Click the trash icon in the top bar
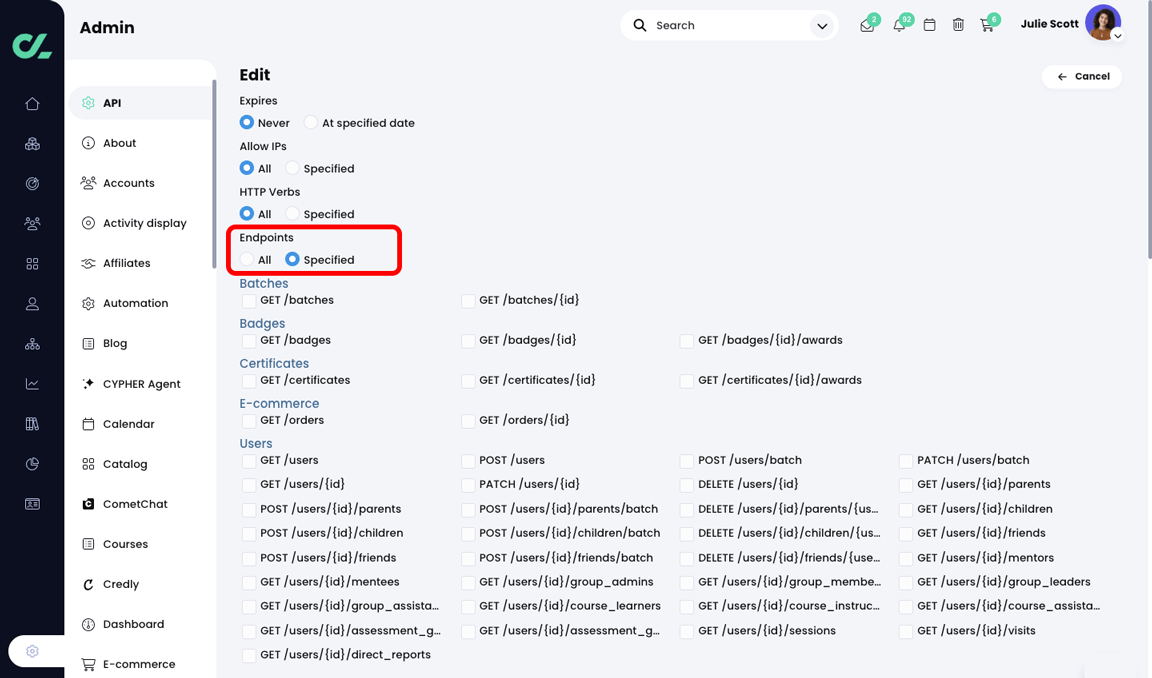Viewport: 1152px width, 678px height. (958, 24)
